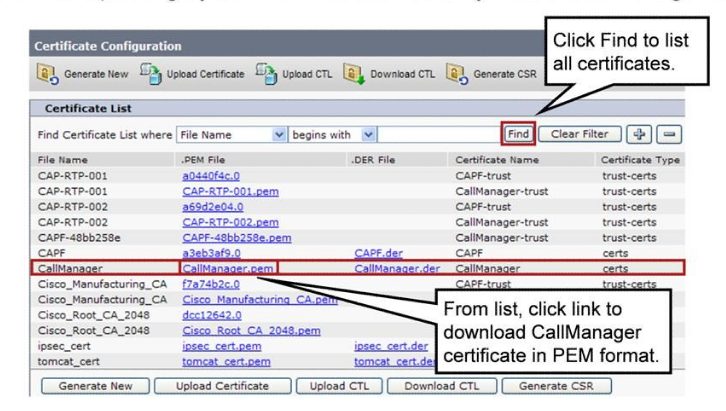This screenshot has width=726, height=411.
Task: Click bottom Upload Certificate button
Action: click(x=222, y=386)
